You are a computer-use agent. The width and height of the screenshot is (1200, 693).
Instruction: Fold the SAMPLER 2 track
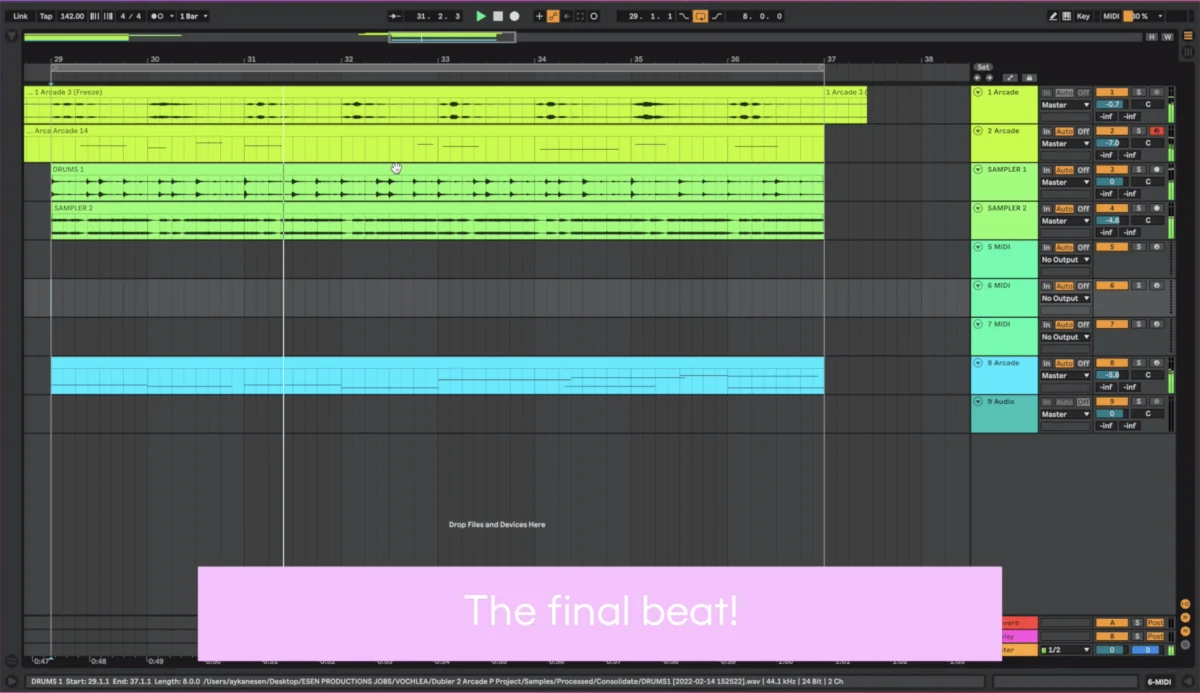click(x=978, y=208)
